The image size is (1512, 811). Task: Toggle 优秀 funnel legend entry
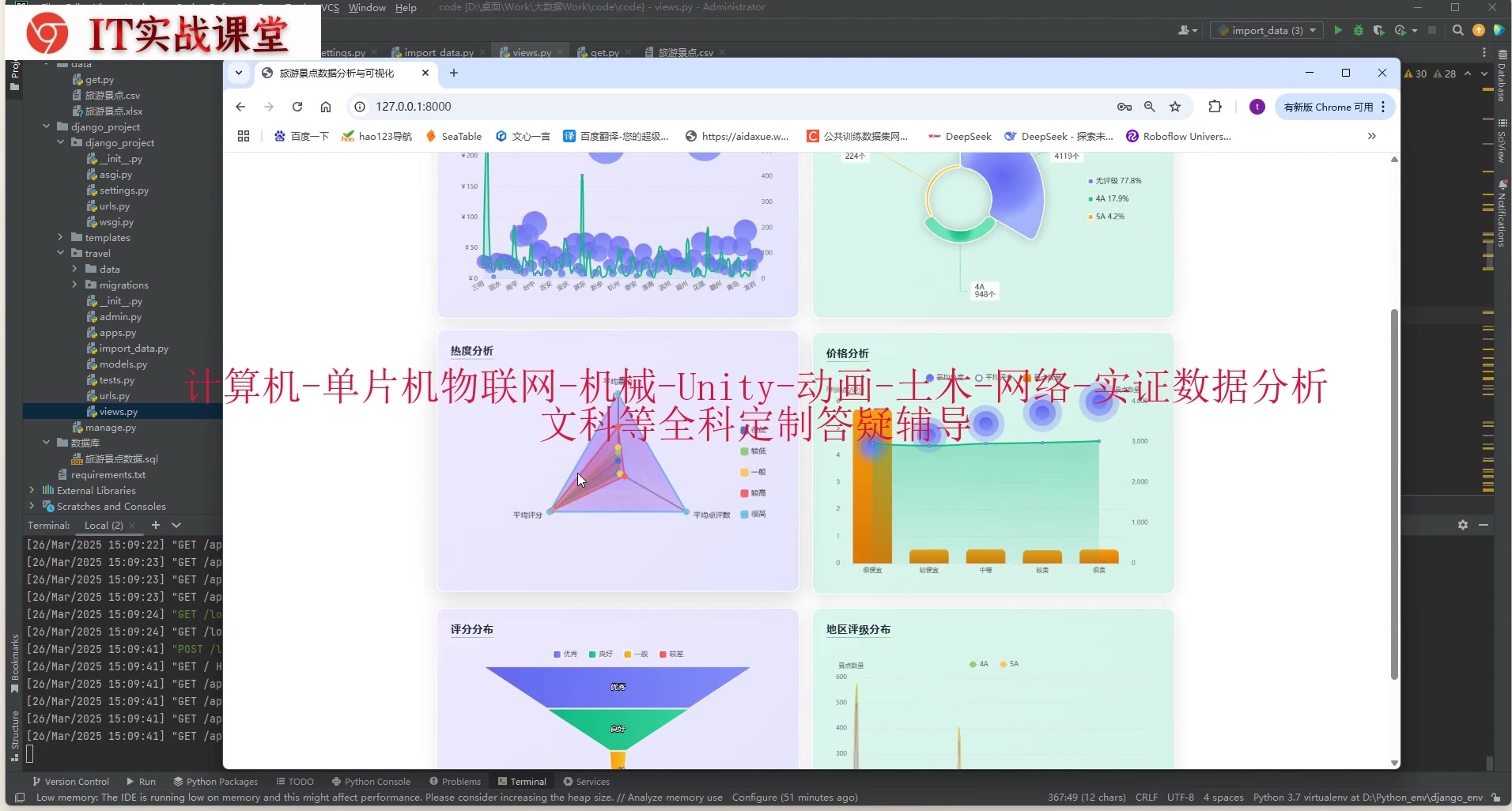tap(565, 654)
